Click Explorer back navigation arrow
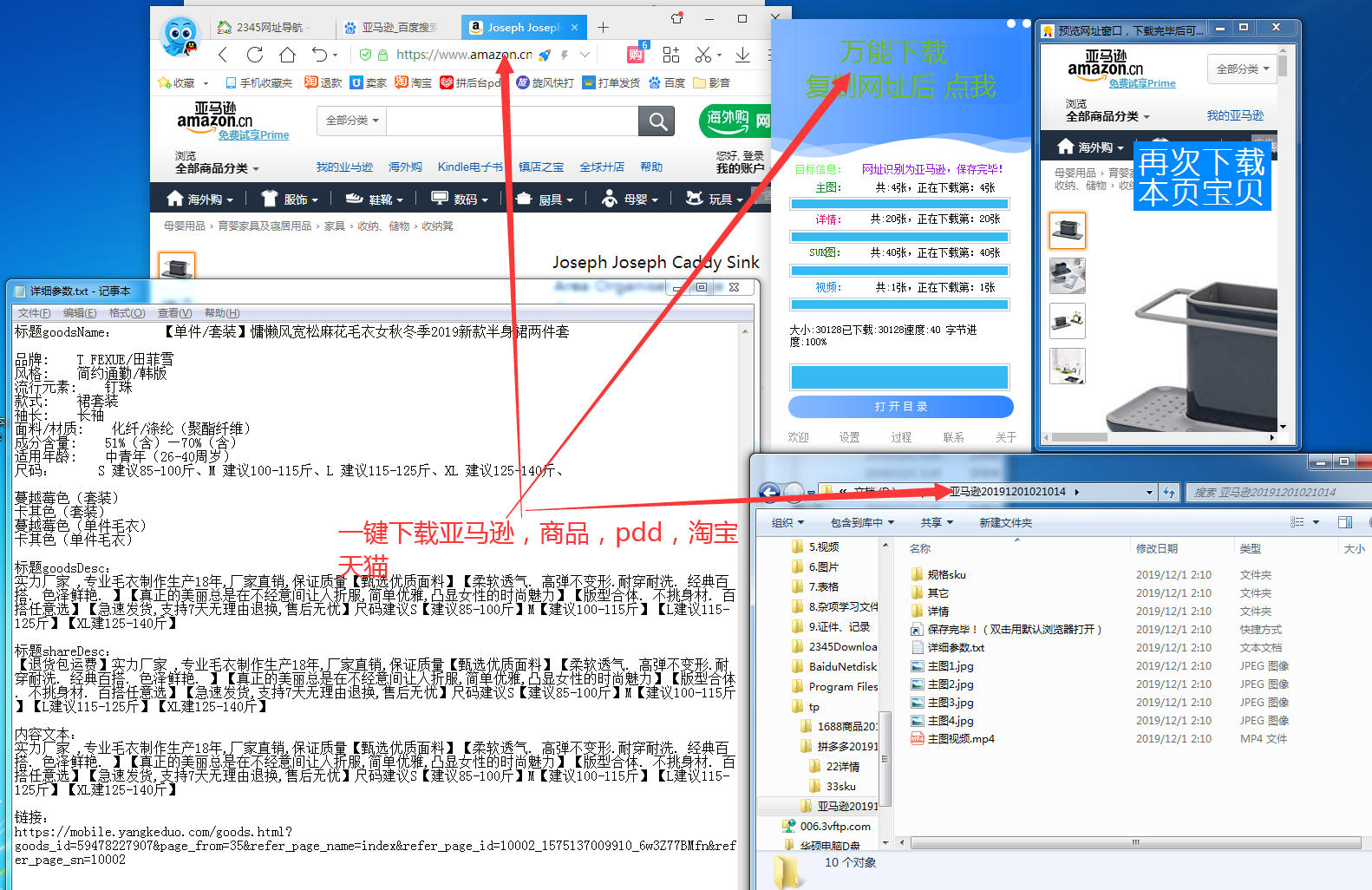Viewport: 1372px width, 890px height. click(769, 492)
